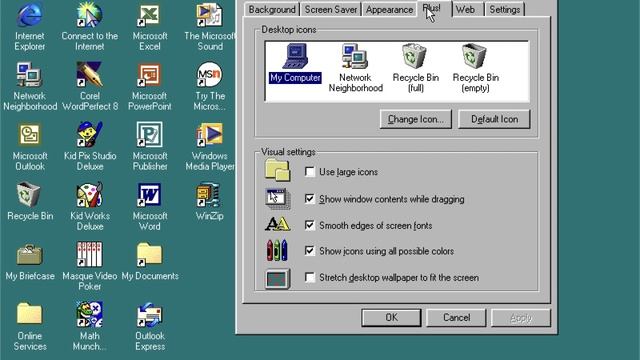Dismiss the dialog with Cancel
The image size is (640, 360).
pos(456,318)
